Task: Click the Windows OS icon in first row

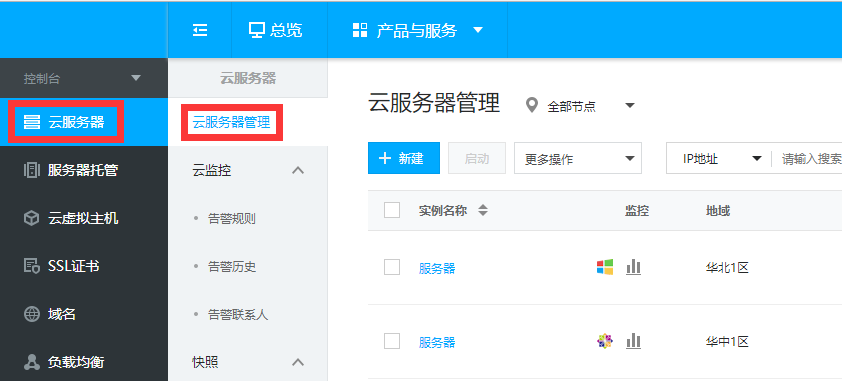Action: pyautogui.click(x=605, y=267)
